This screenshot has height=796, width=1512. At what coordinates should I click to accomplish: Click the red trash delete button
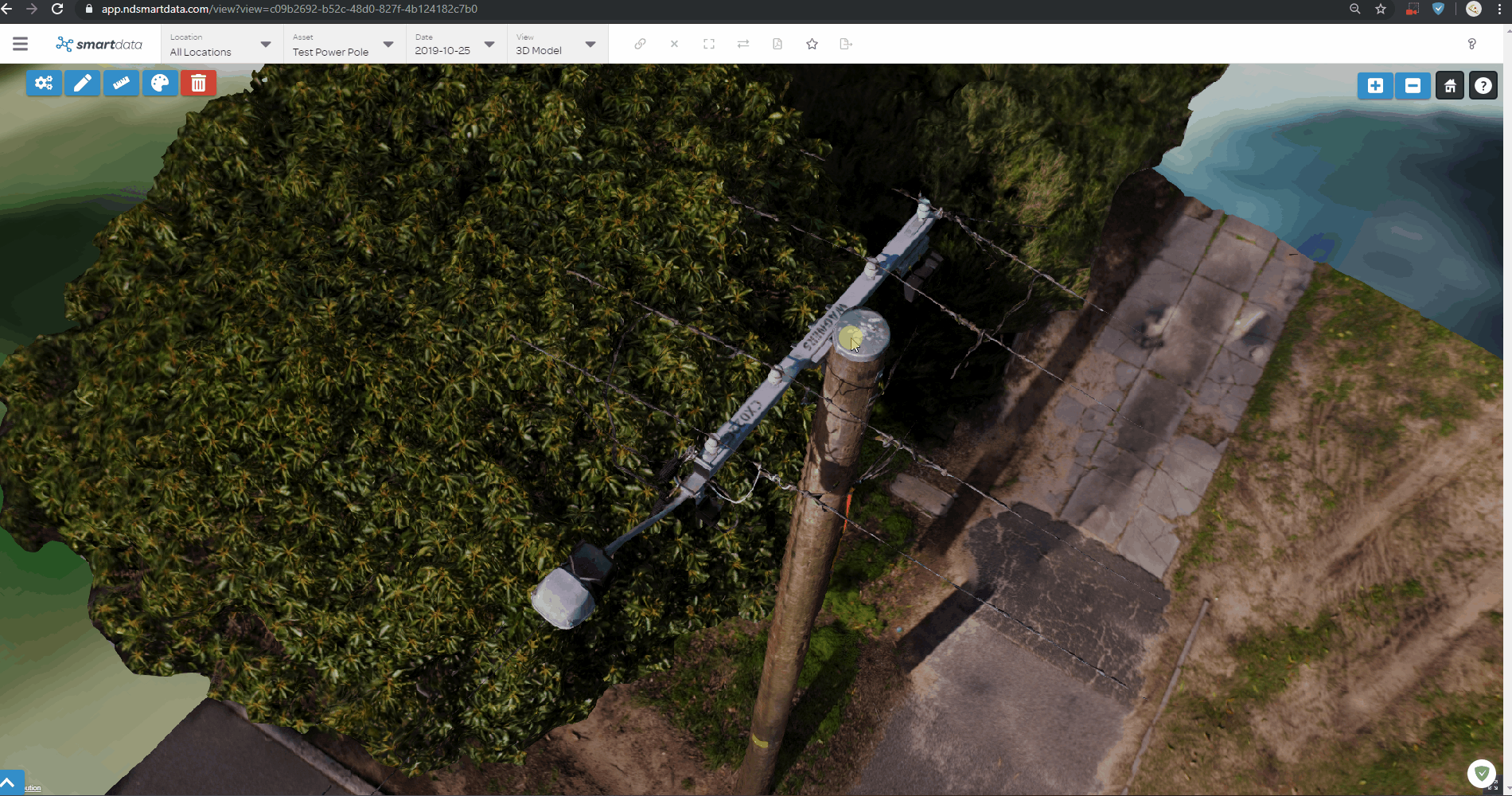point(198,83)
